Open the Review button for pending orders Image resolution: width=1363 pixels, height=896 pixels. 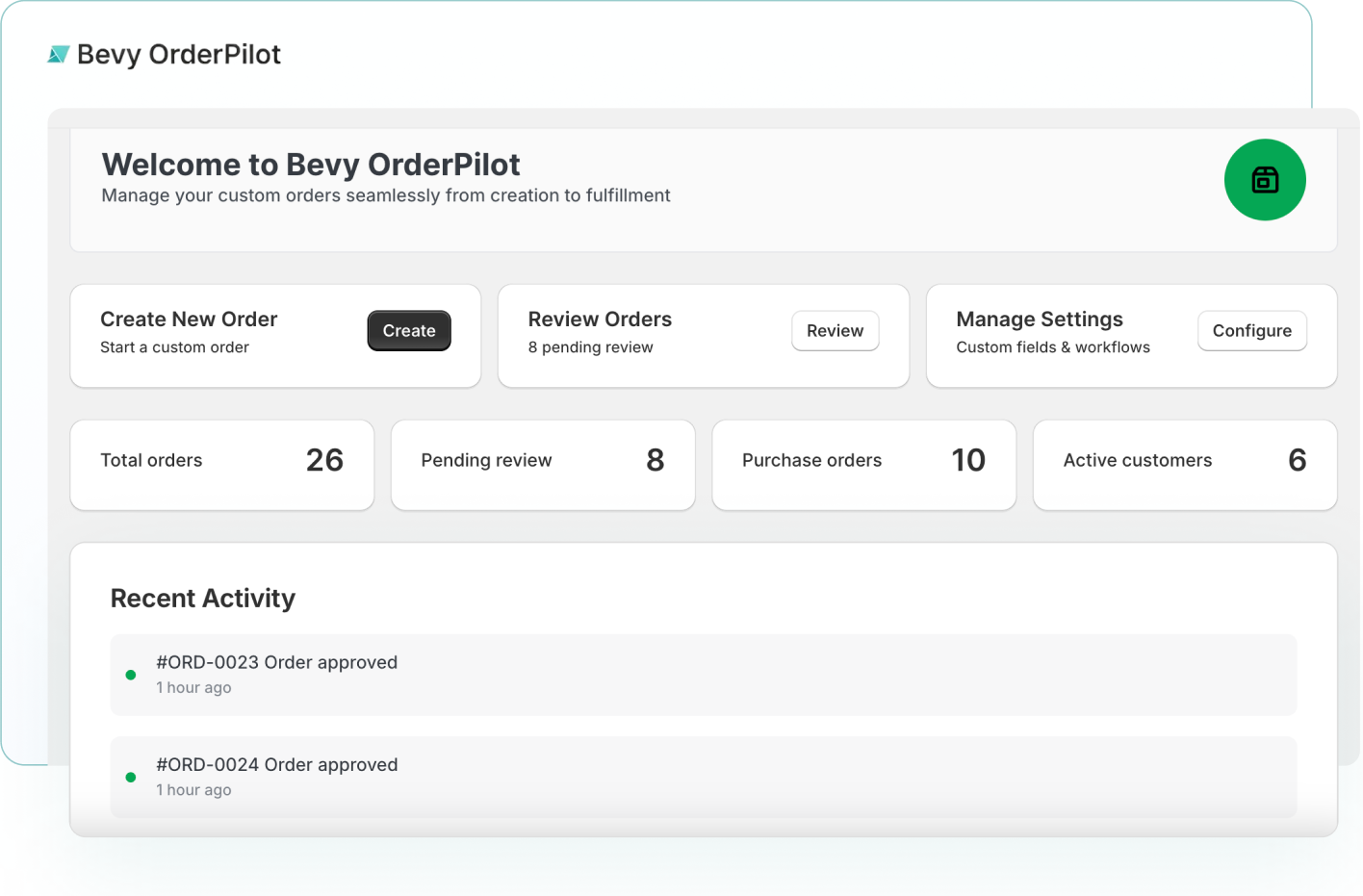tap(835, 331)
